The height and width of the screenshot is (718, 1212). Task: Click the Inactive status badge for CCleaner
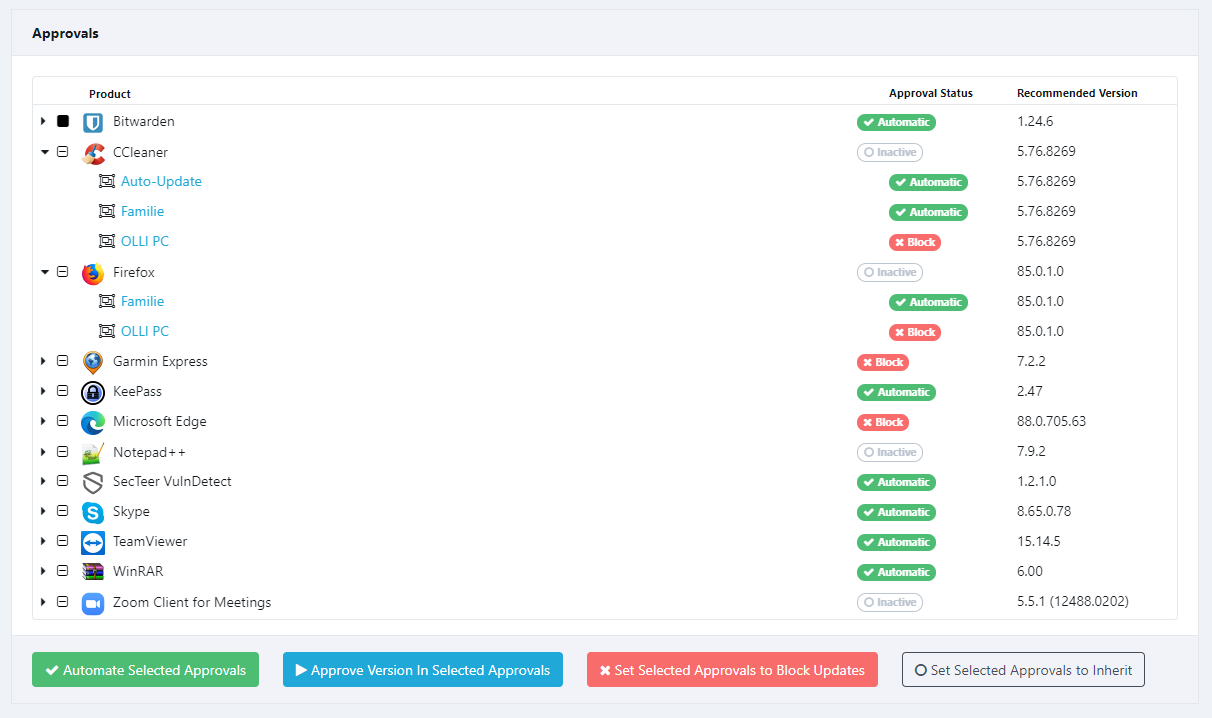(x=890, y=153)
